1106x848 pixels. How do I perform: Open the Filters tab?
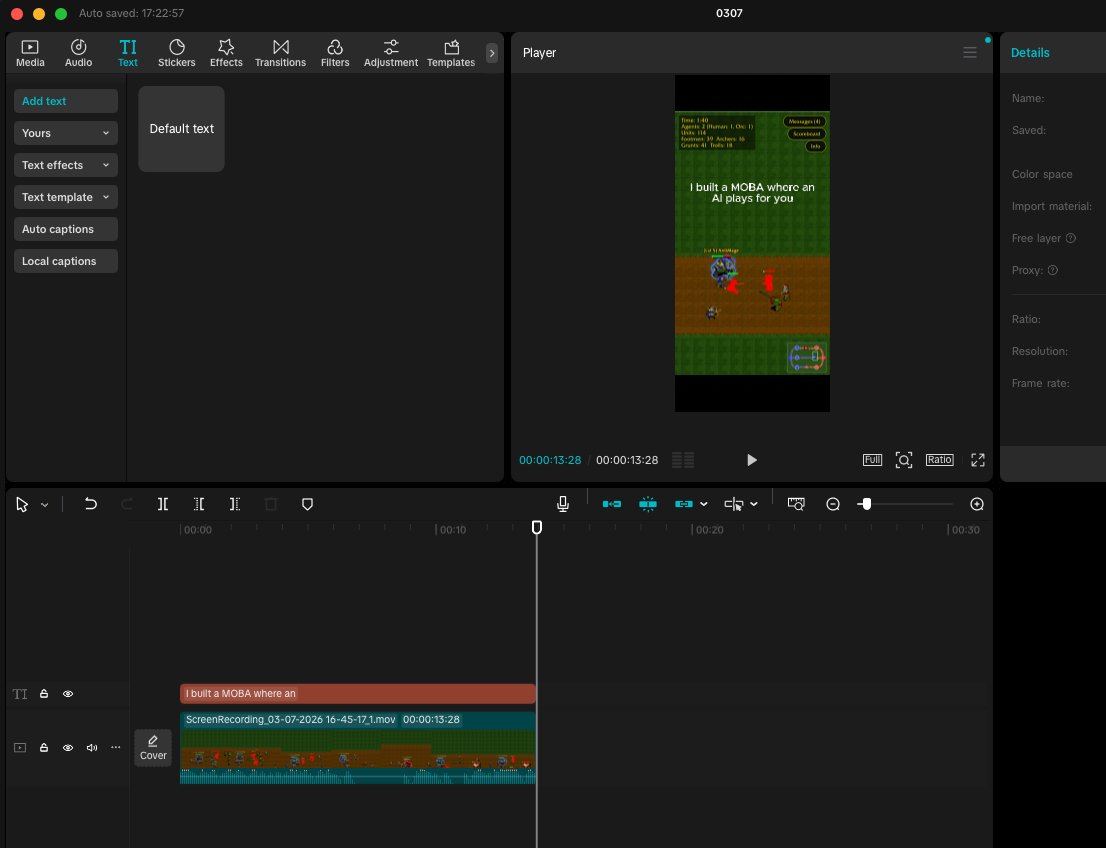(x=335, y=53)
